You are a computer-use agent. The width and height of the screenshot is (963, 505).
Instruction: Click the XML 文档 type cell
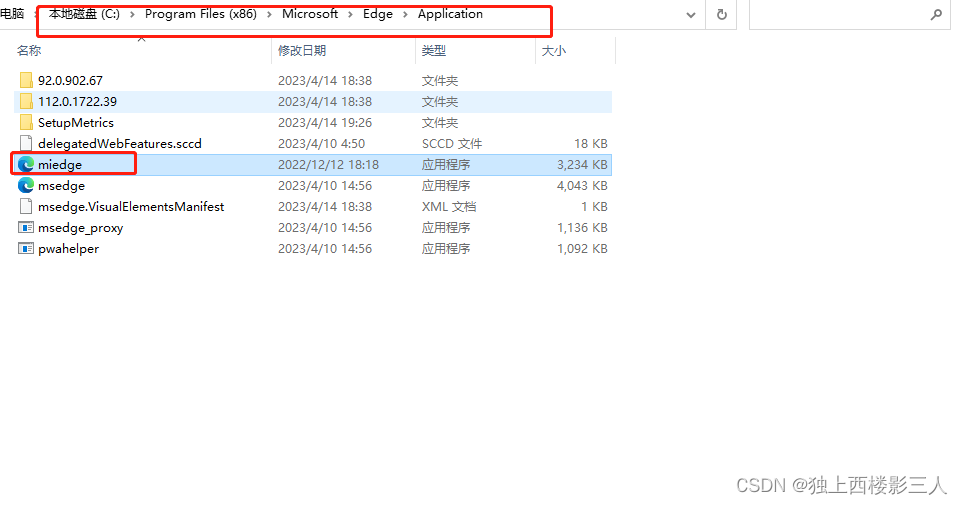tap(448, 206)
